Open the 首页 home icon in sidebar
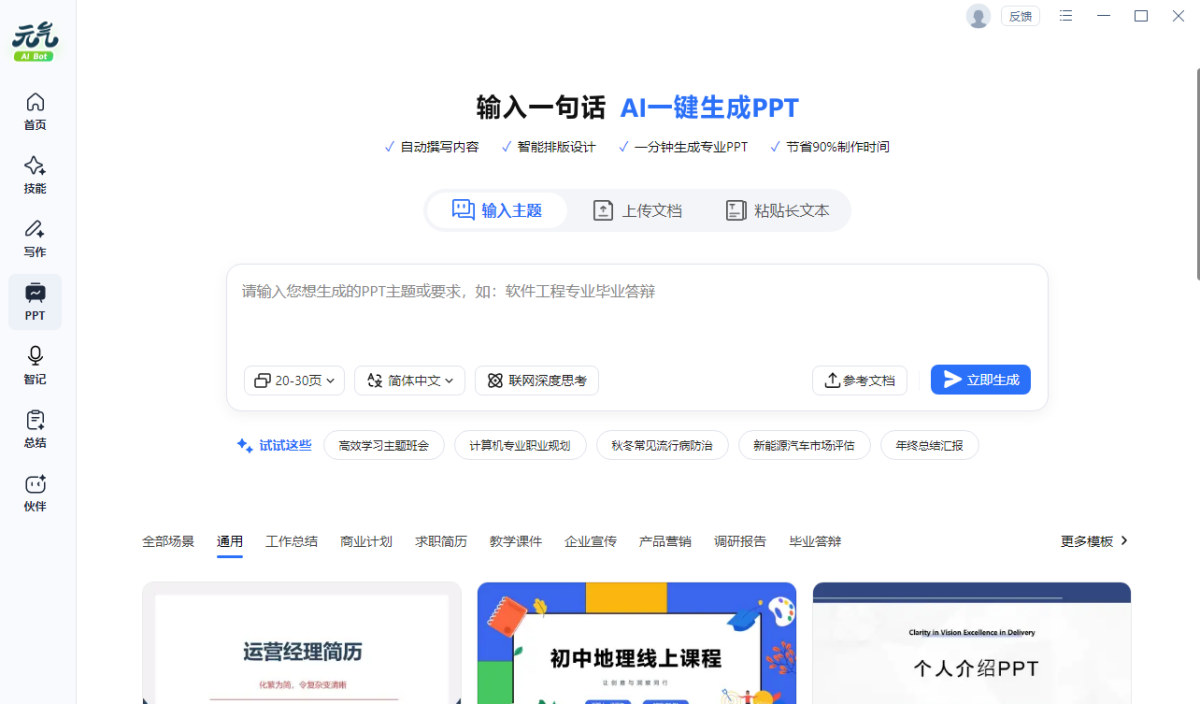 pos(35,111)
